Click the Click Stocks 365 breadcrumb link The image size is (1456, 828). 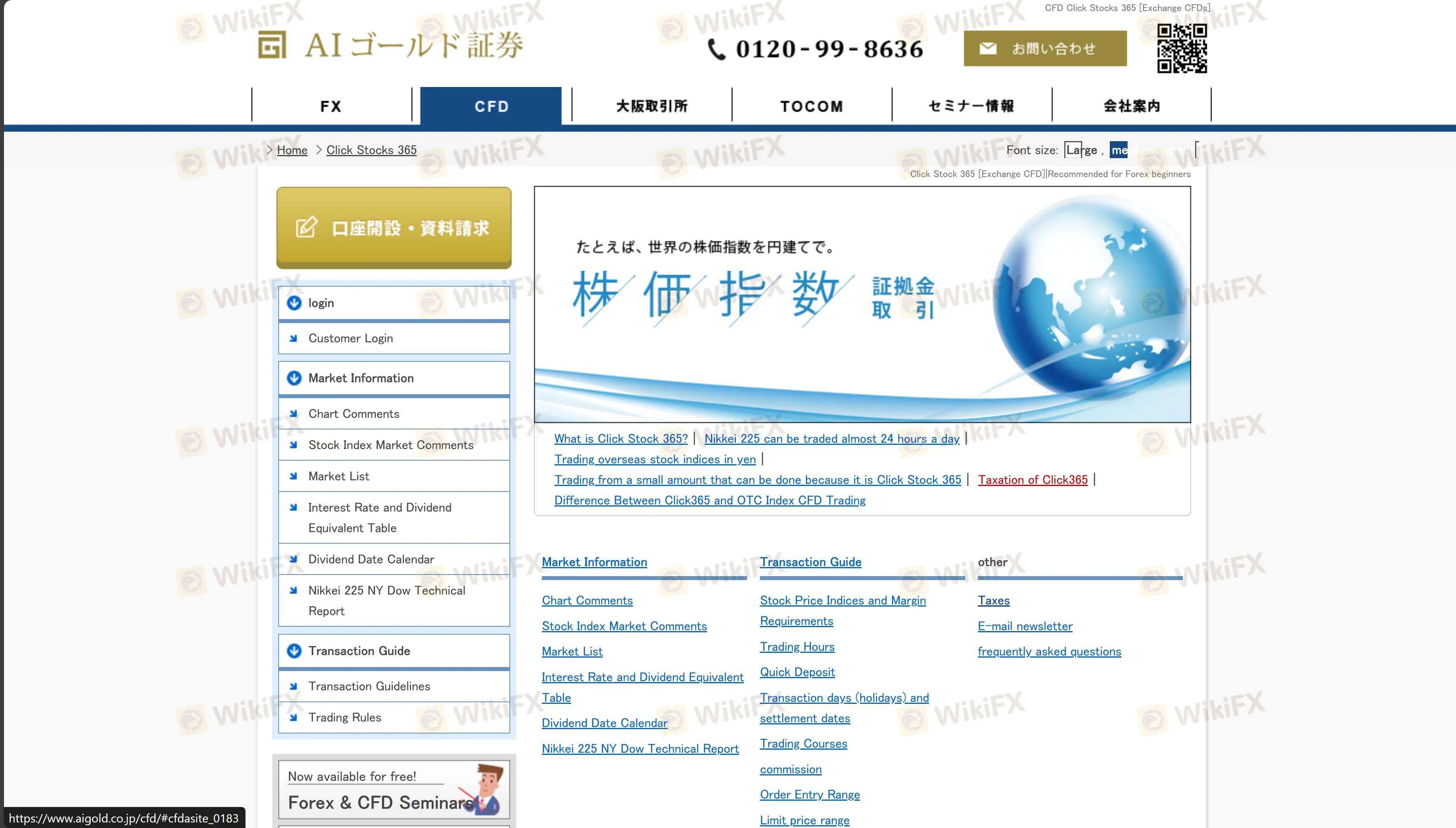[371, 150]
